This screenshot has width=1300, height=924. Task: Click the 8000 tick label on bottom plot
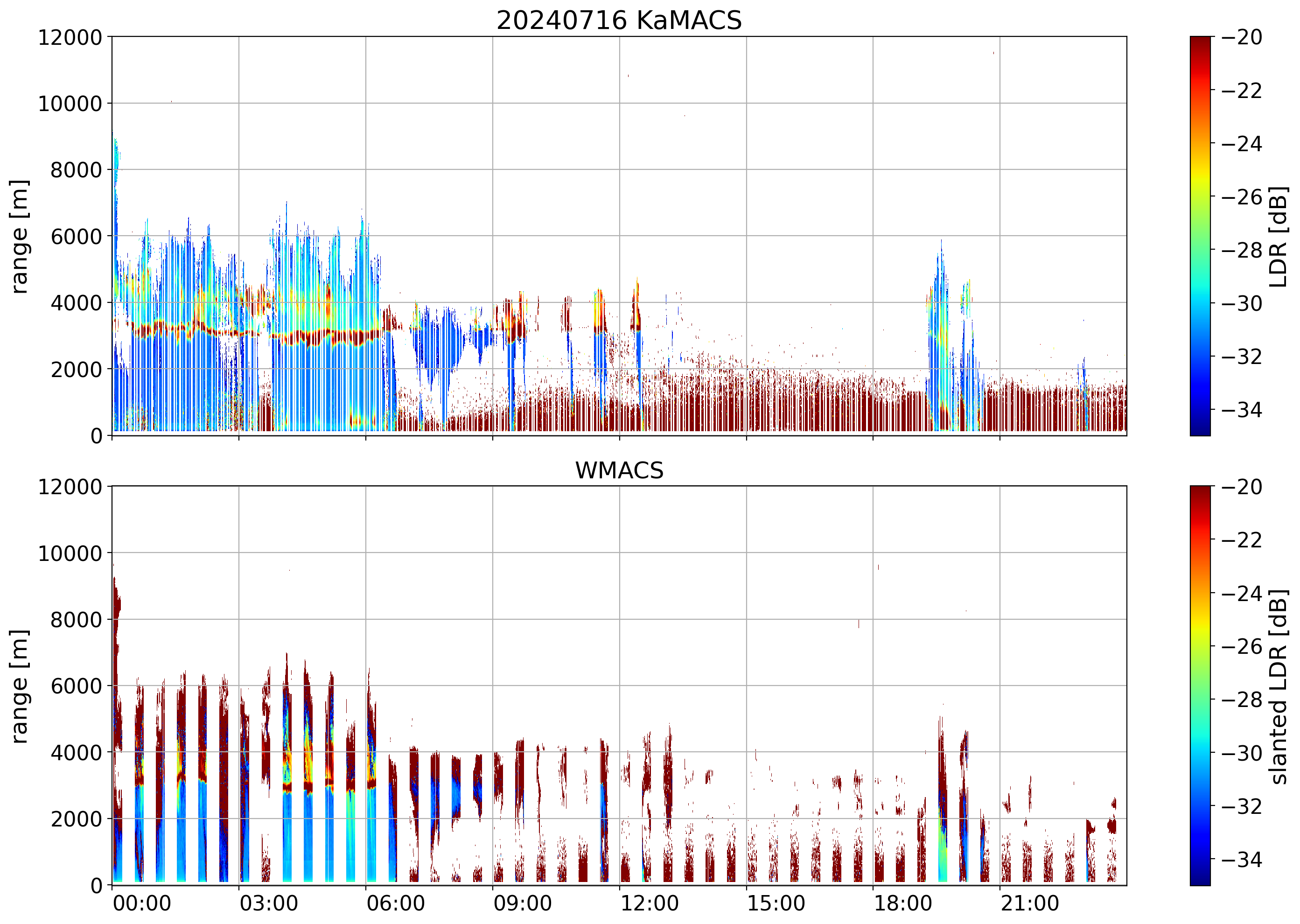[76, 620]
